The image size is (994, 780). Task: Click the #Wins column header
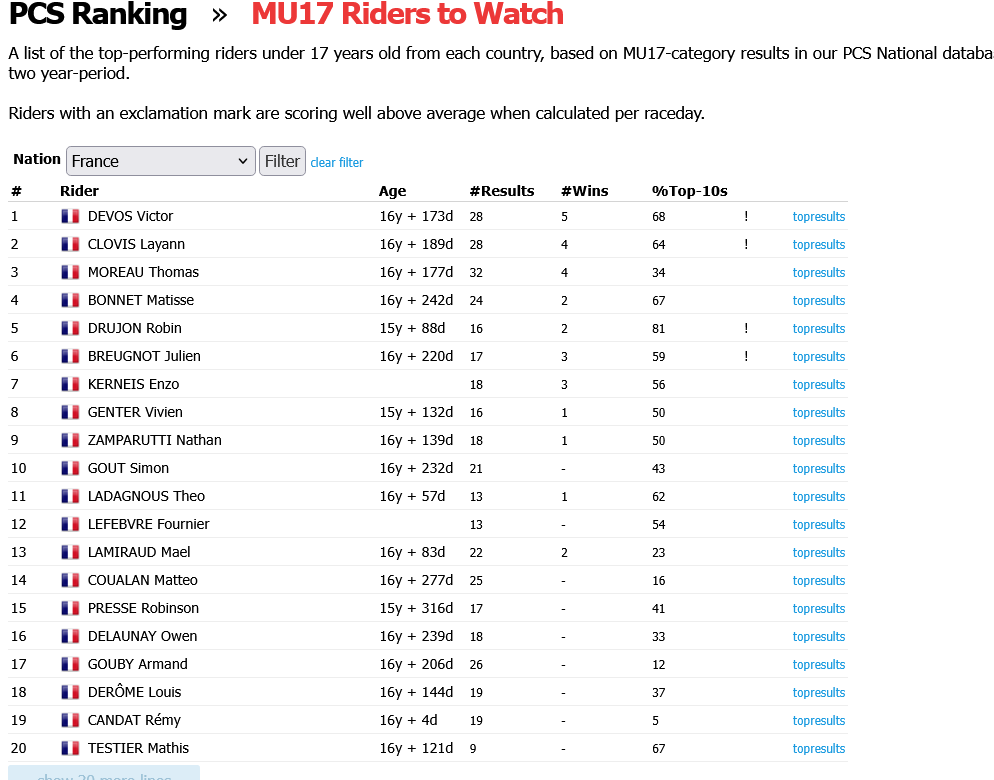tap(584, 191)
